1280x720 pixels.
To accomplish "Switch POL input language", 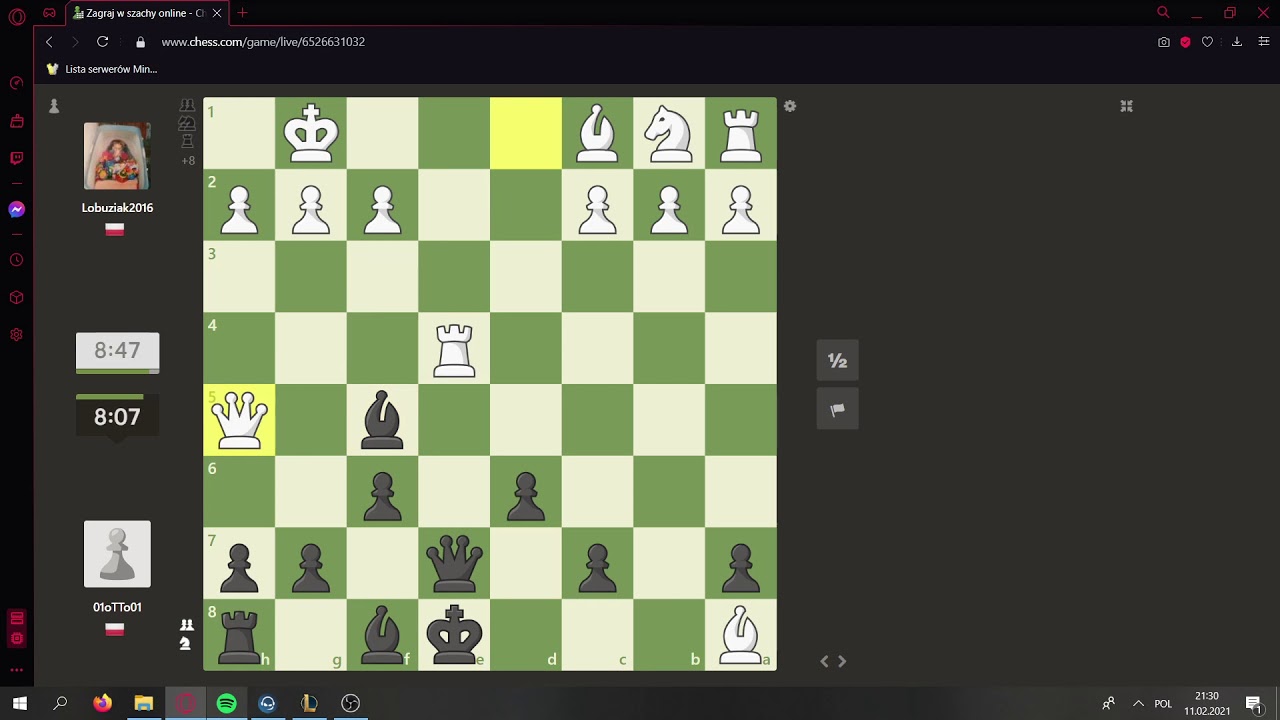I will point(1163,703).
